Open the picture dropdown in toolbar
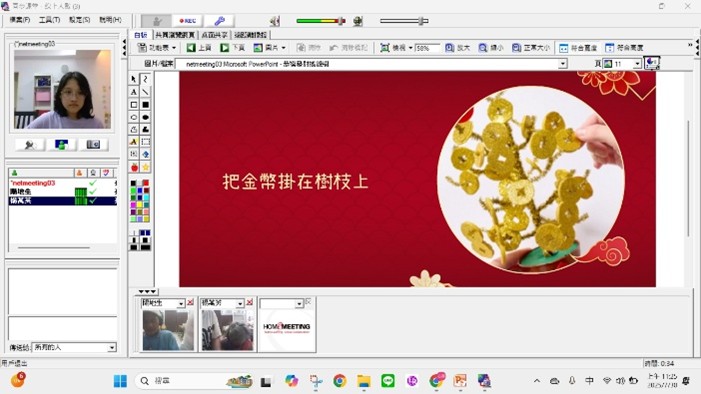The height and width of the screenshot is (394, 701). (270, 47)
